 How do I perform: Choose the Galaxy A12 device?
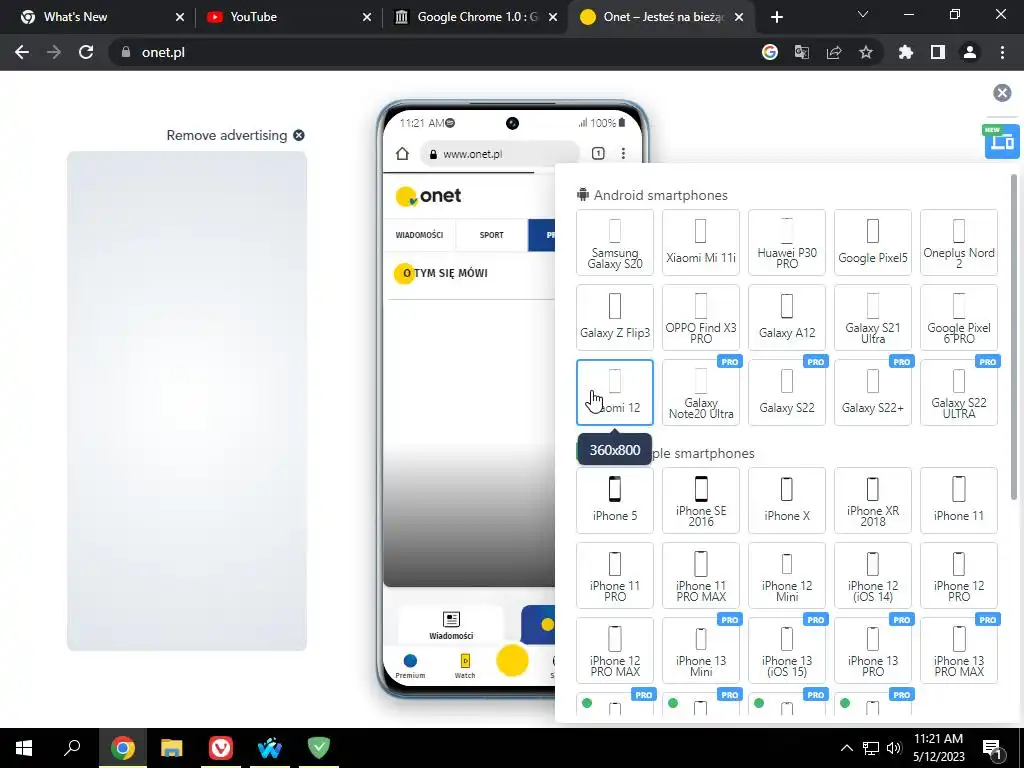(x=787, y=317)
